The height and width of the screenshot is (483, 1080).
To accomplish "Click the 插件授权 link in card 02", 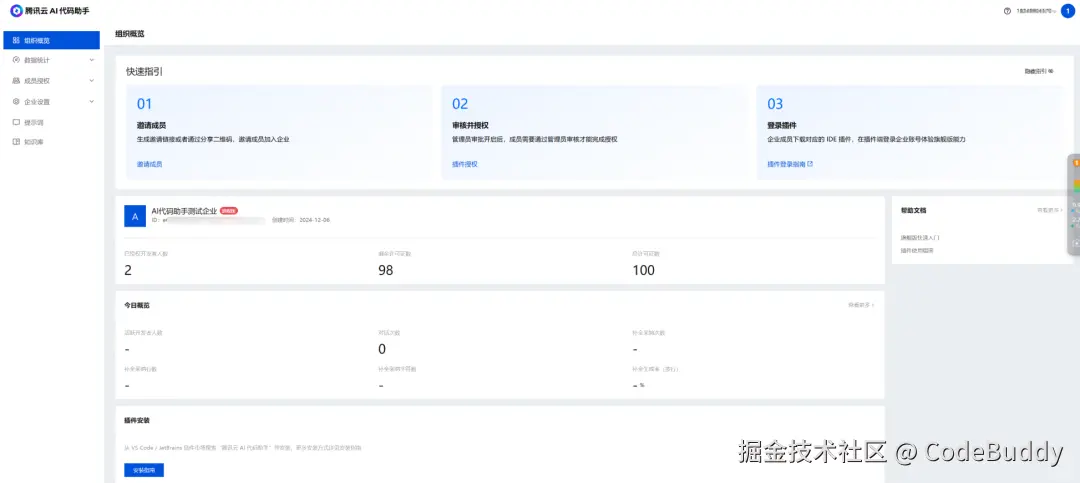I will coord(465,164).
